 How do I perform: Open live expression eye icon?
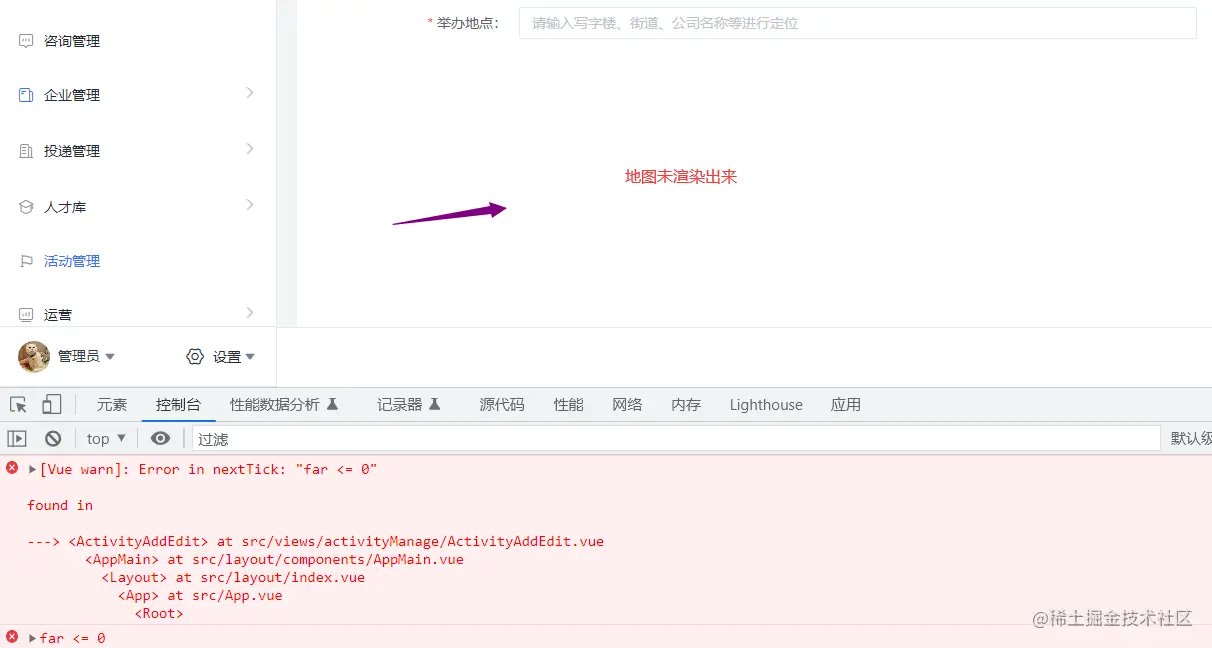click(x=160, y=438)
